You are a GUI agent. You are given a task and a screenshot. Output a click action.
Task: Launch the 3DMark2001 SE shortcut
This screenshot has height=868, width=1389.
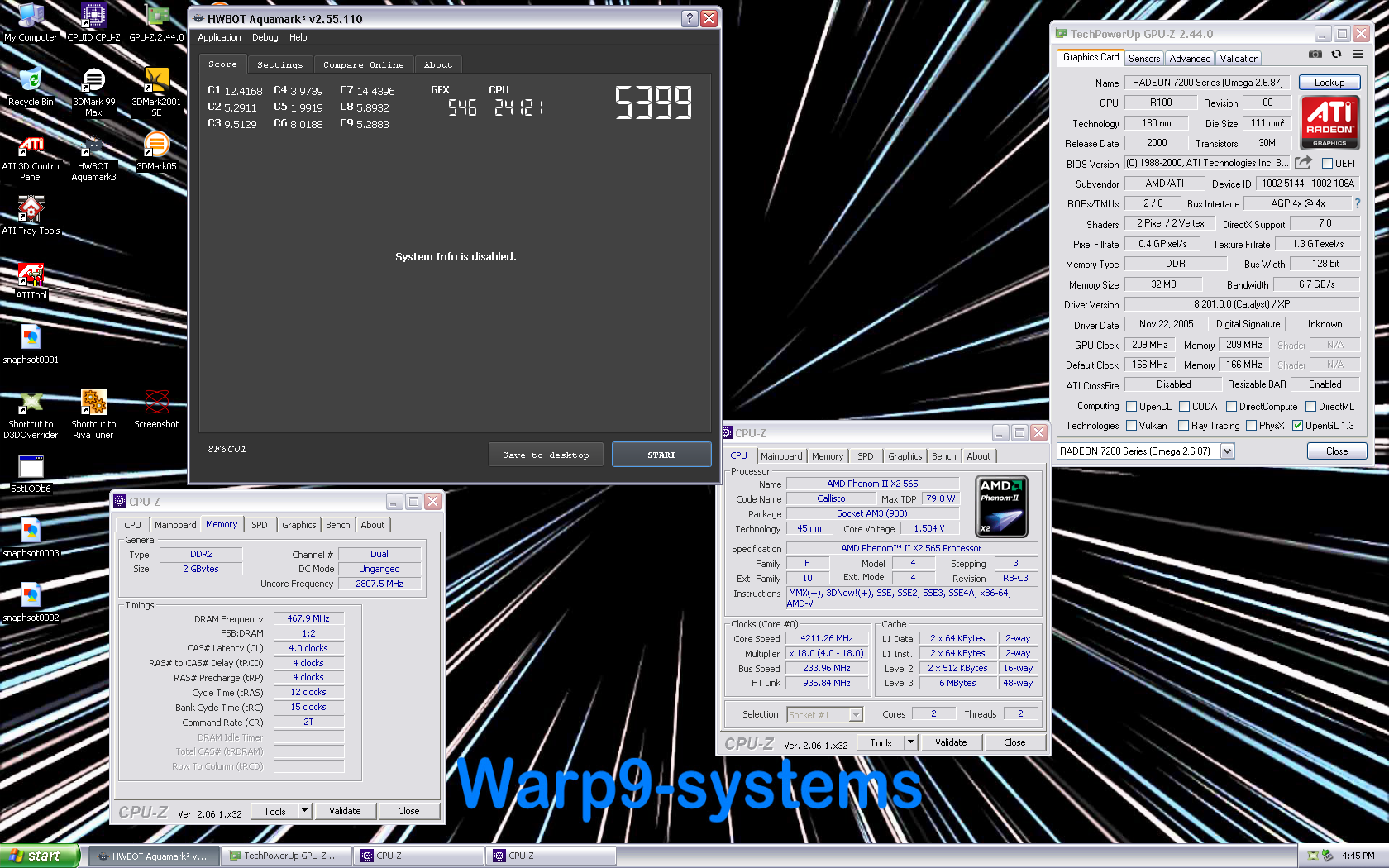click(x=156, y=92)
